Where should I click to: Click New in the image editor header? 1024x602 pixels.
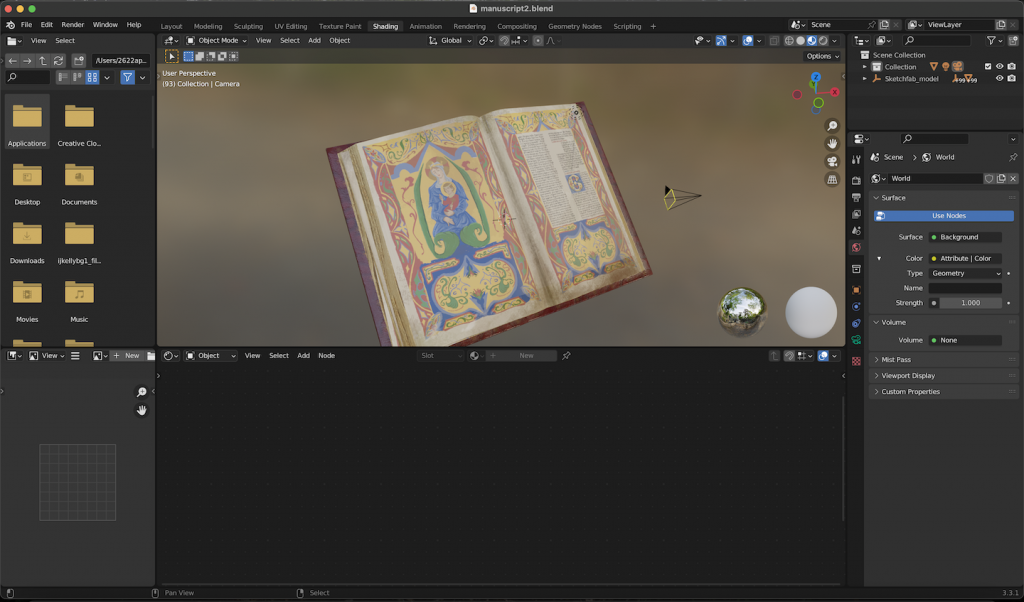tap(126, 356)
